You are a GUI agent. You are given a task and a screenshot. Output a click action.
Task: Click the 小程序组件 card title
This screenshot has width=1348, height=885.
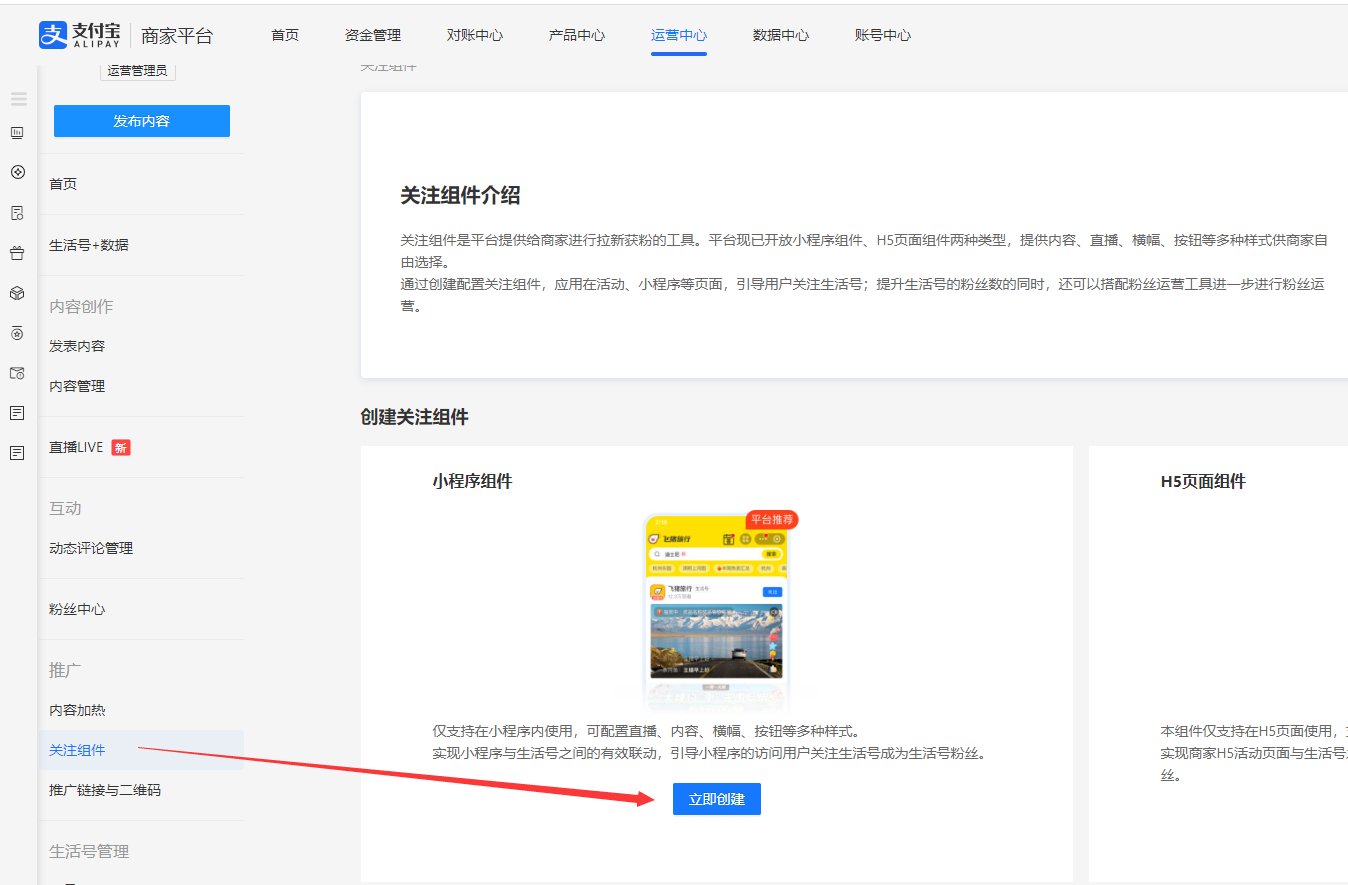tap(472, 481)
